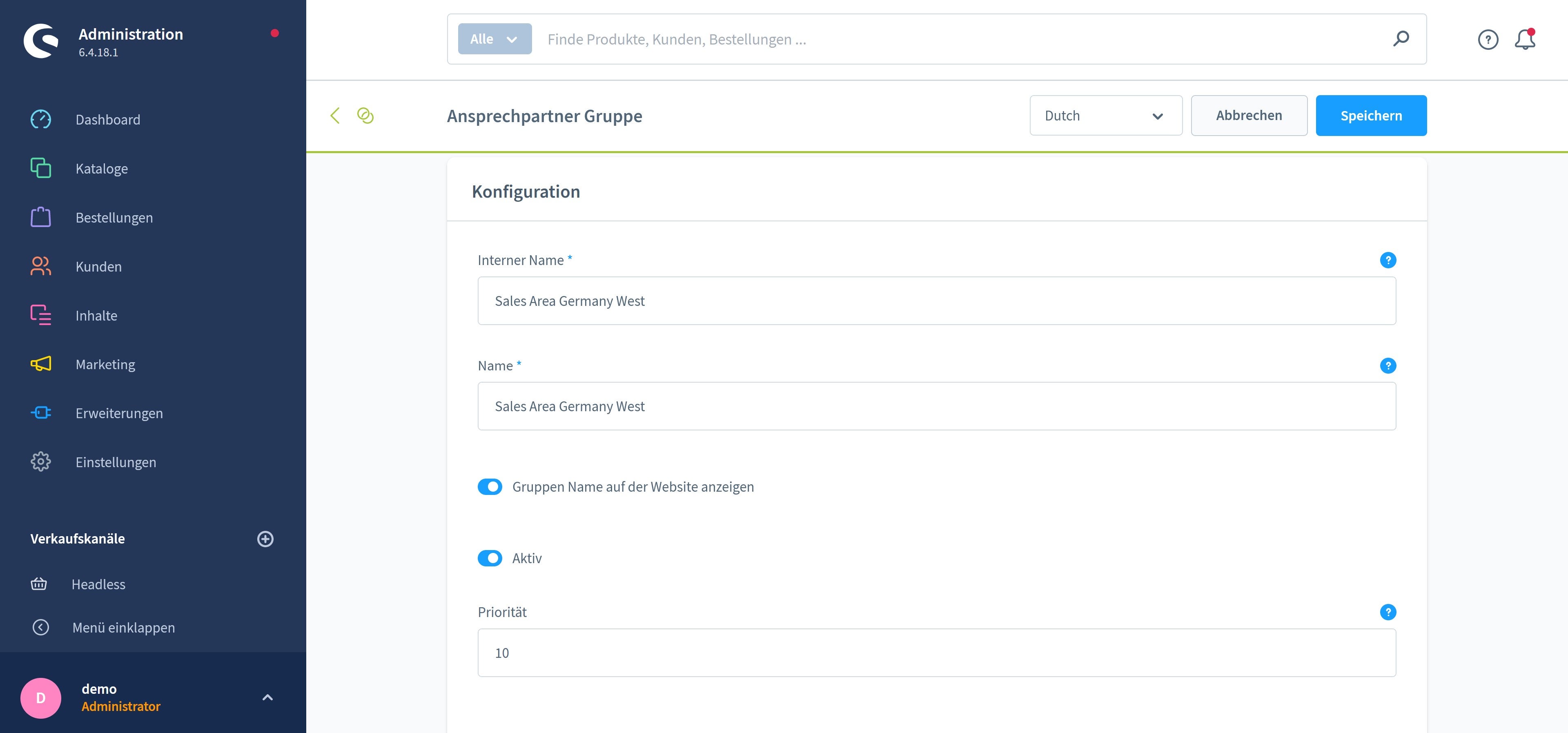Open the notifications bell icon
The height and width of the screenshot is (733, 1568).
1525,40
